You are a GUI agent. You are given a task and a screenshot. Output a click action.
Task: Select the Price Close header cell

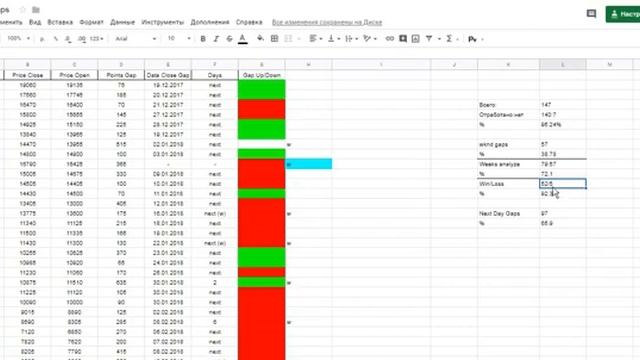point(27,75)
